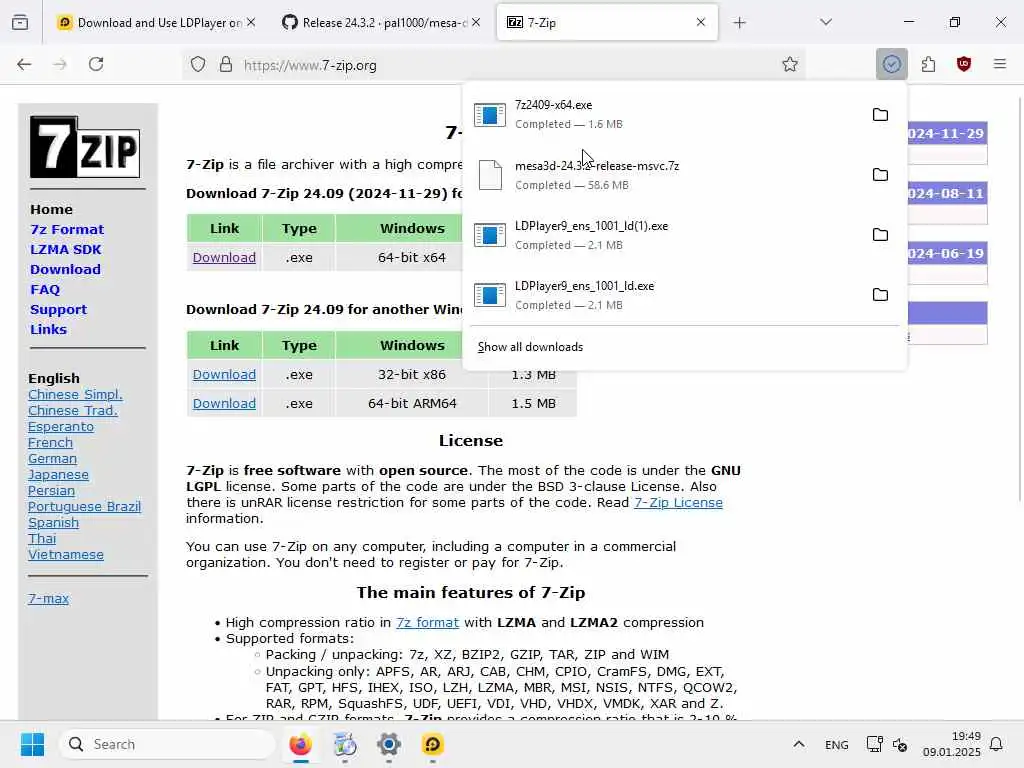Open the ENG language indicator
The height and width of the screenshot is (768, 1024).
click(836, 744)
